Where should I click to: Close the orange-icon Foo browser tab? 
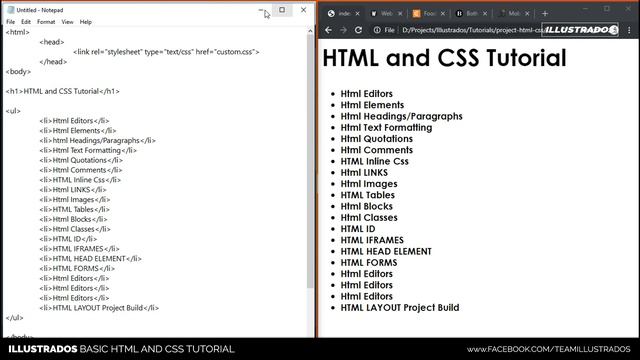click(442, 13)
